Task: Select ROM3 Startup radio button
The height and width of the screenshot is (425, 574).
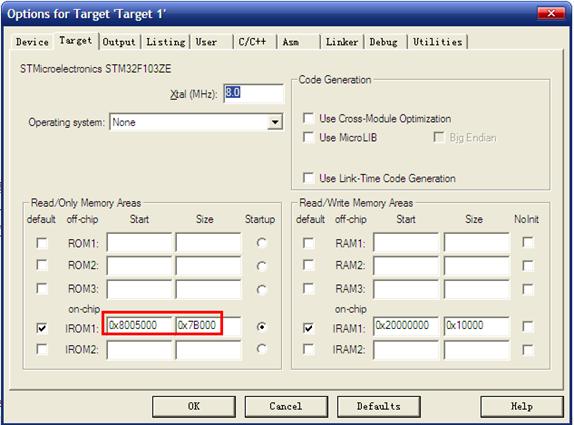Action: tap(261, 290)
